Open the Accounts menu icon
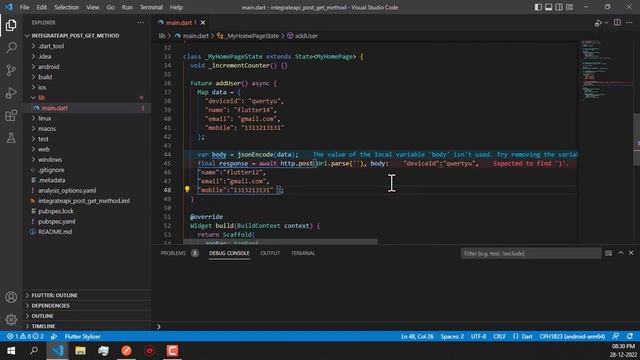 11,297
